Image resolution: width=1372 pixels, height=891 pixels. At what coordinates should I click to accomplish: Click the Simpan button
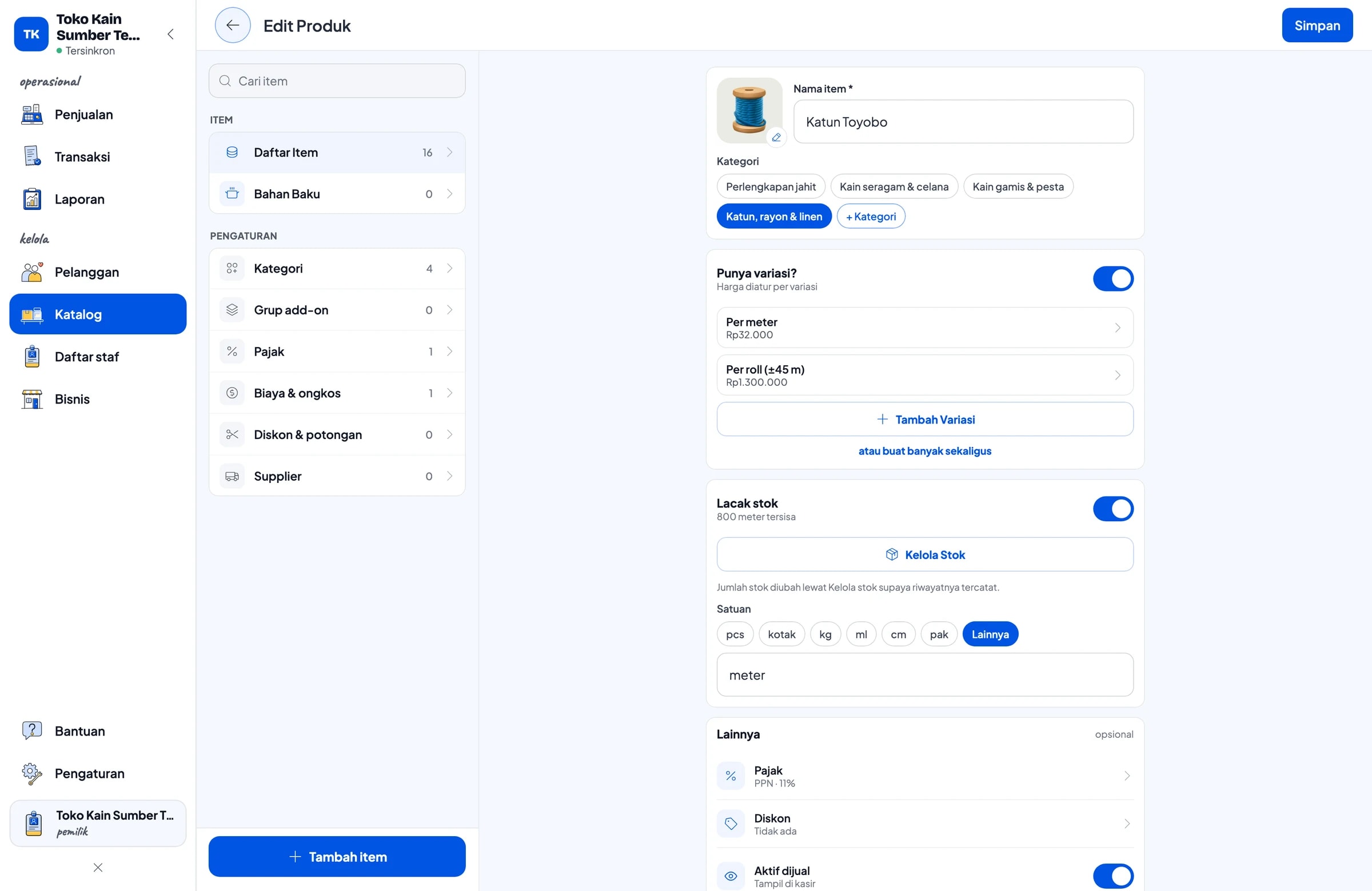1317,25
